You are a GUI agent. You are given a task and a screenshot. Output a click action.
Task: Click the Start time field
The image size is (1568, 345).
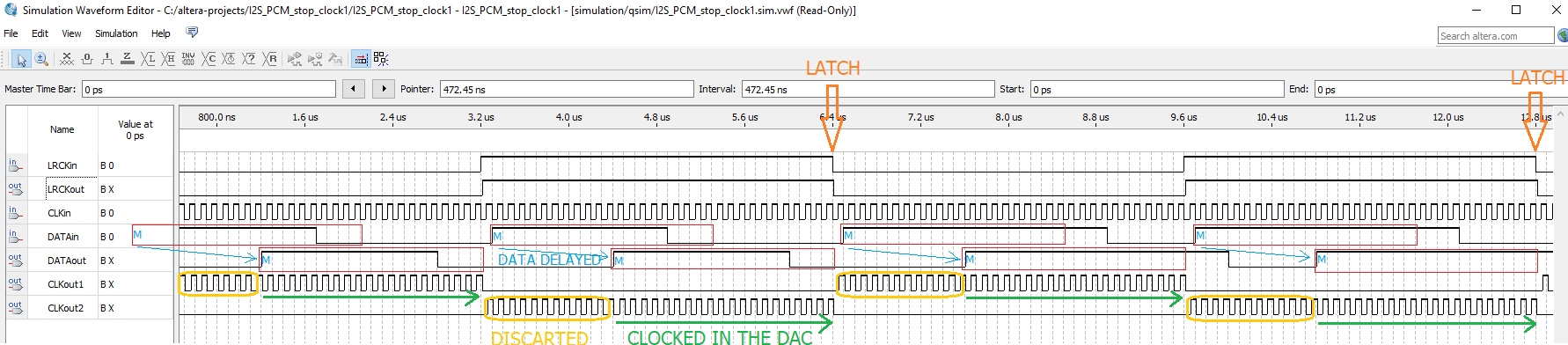coord(1157,89)
